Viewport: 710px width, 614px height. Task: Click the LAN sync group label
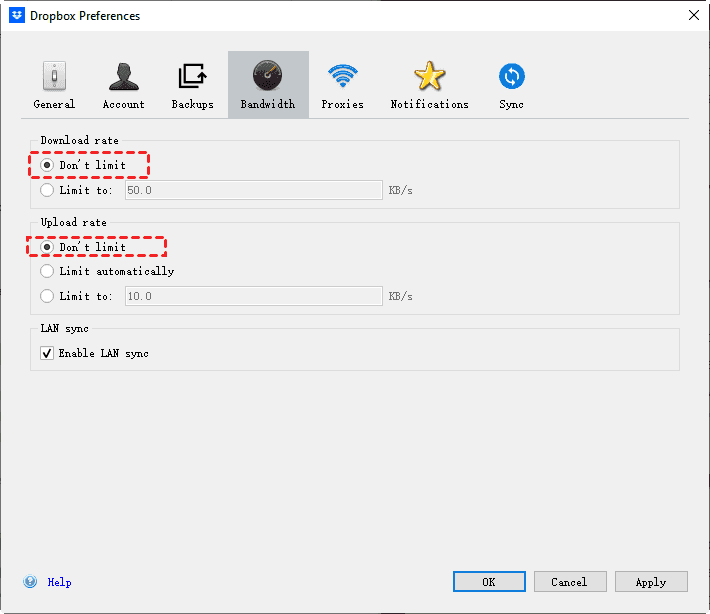click(x=64, y=328)
